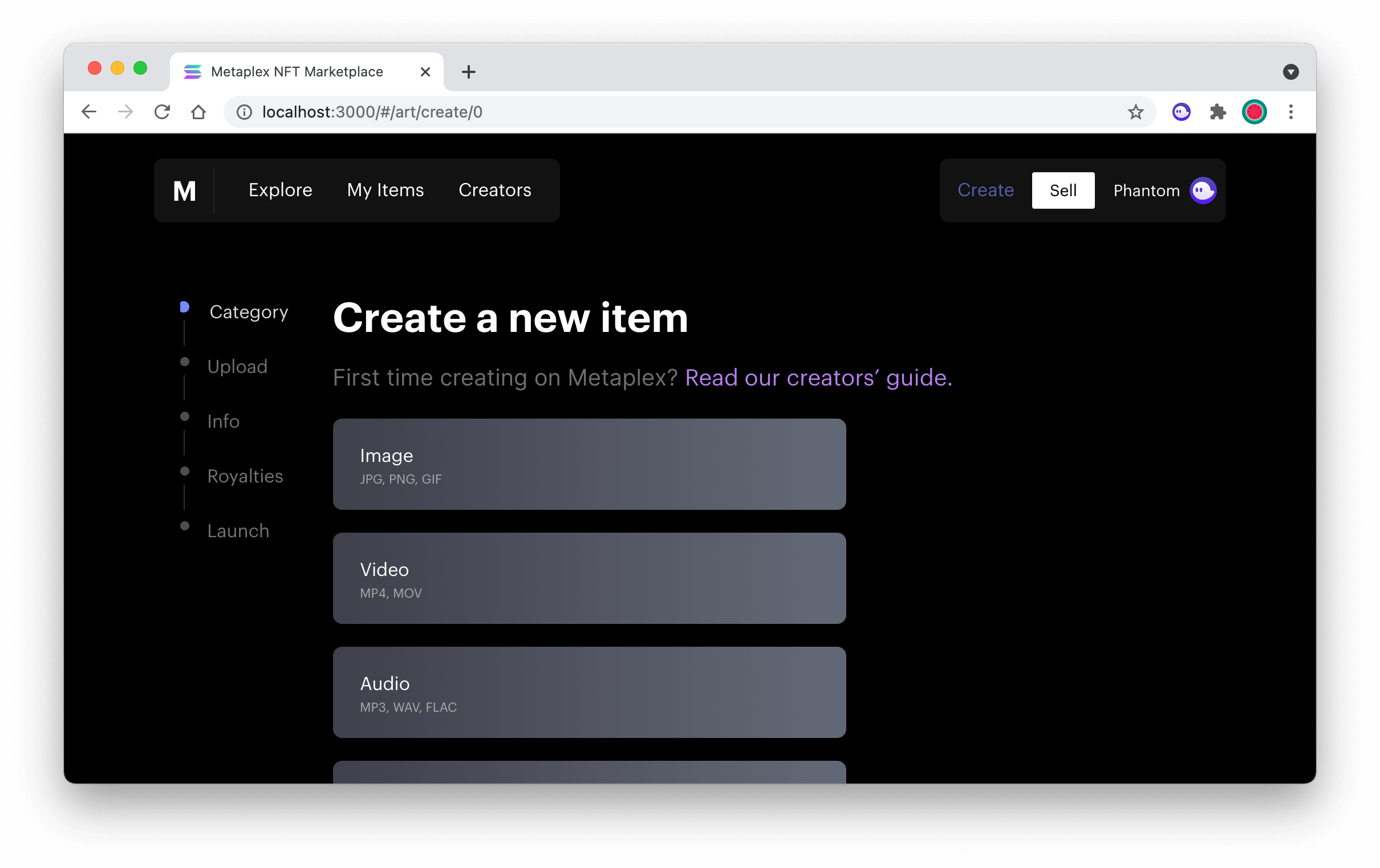The height and width of the screenshot is (868, 1380).
Task: Click the 'MP3, WAV, FLAC' text
Action: click(x=408, y=708)
